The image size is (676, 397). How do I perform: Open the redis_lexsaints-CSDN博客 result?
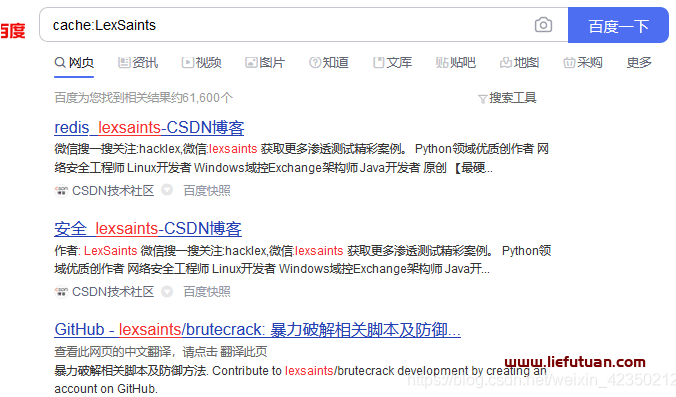tap(149, 128)
